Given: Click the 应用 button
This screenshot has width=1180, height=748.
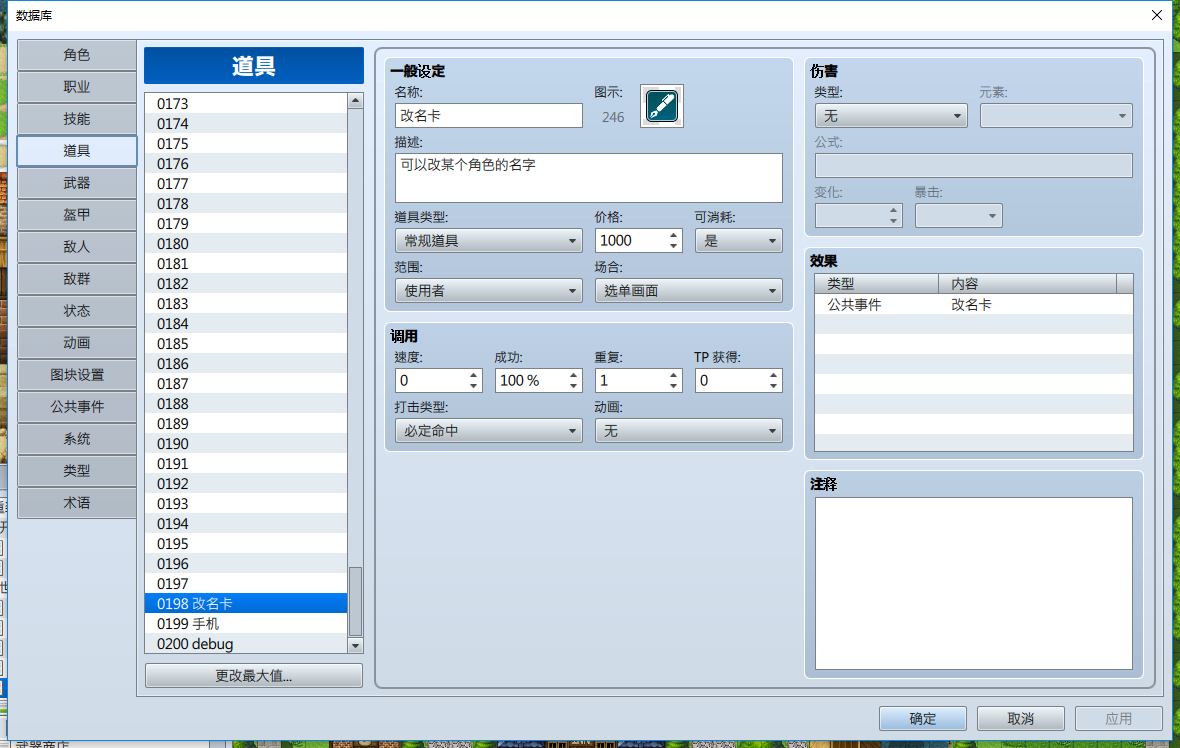Looking at the screenshot, I should point(1118,719).
